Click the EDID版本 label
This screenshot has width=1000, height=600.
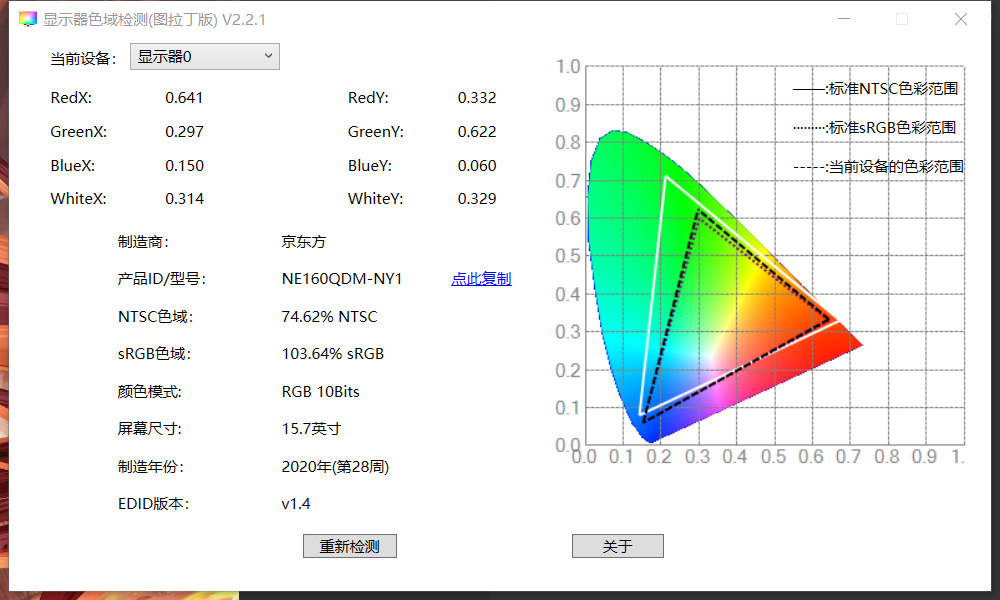[x=154, y=504]
